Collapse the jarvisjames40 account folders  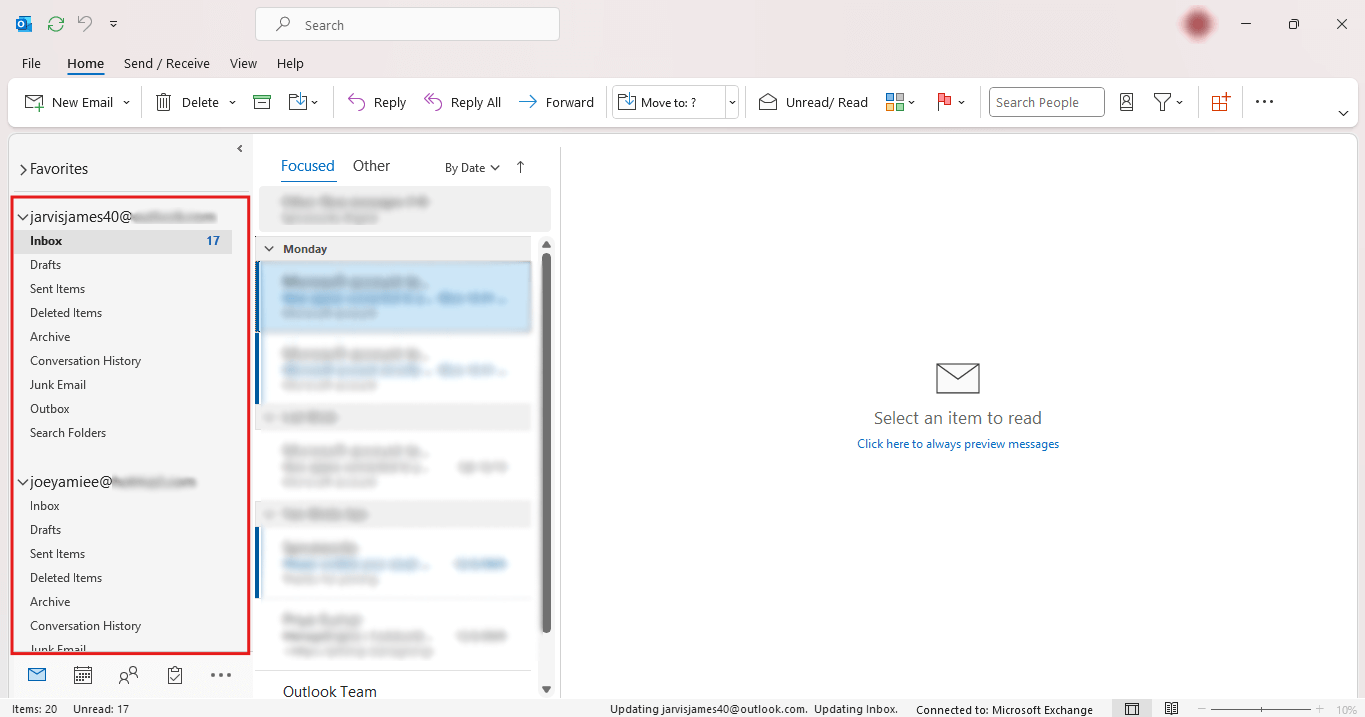(x=23, y=217)
